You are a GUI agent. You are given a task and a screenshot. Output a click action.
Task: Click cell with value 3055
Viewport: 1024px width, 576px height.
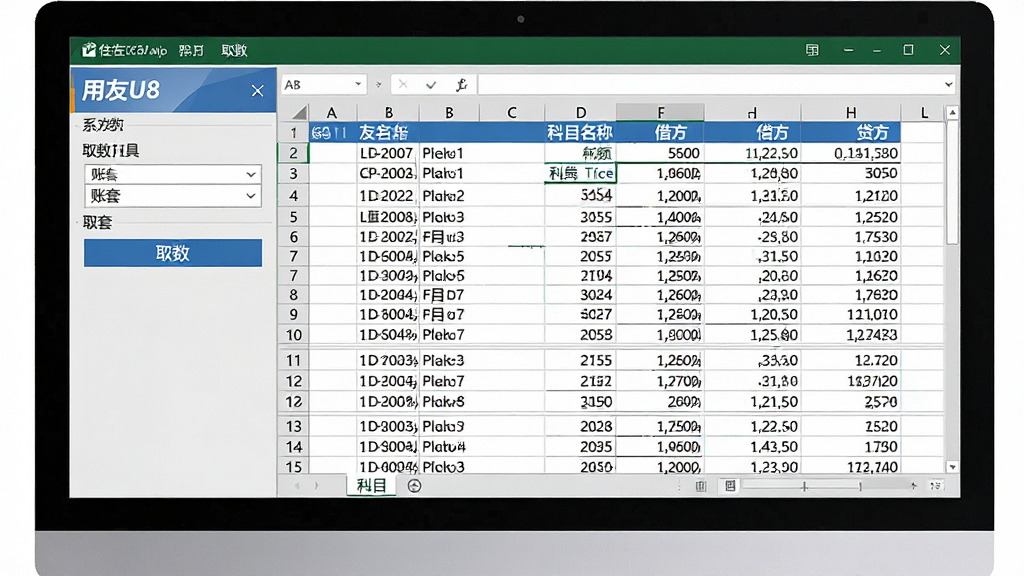(x=580, y=217)
